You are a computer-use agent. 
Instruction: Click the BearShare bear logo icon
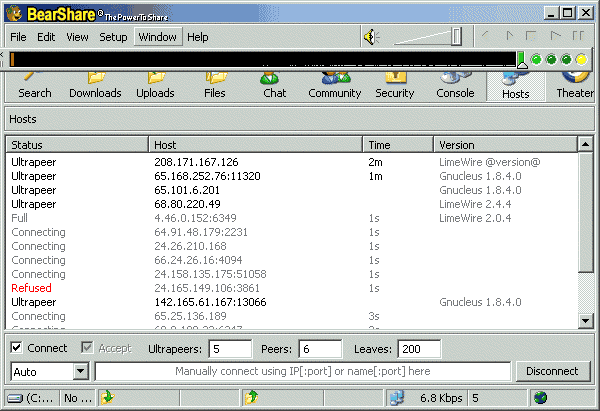coord(15,14)
